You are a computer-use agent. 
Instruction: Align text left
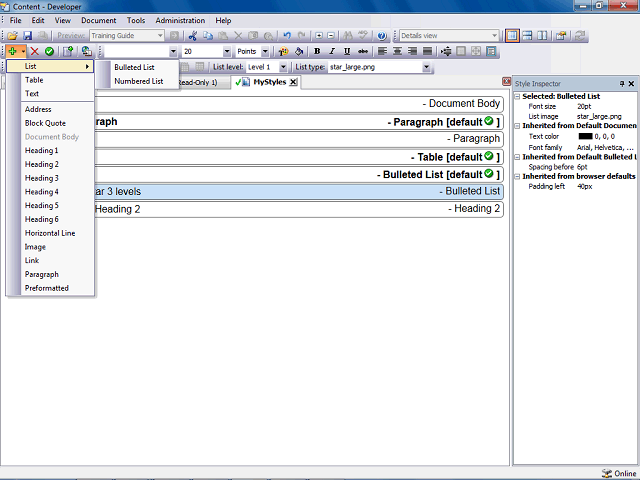382,51
